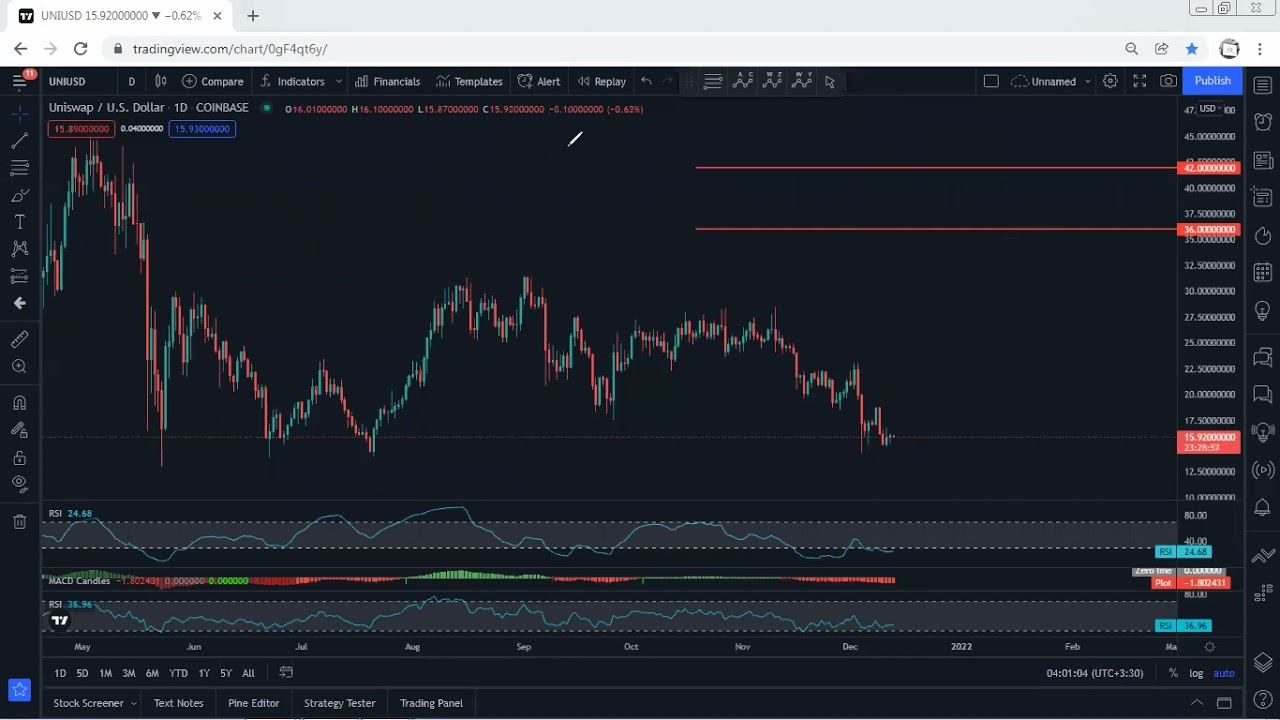1280x720 pixels.
Task: Take a chart snapshot with camera icon
Action: 1168,81
